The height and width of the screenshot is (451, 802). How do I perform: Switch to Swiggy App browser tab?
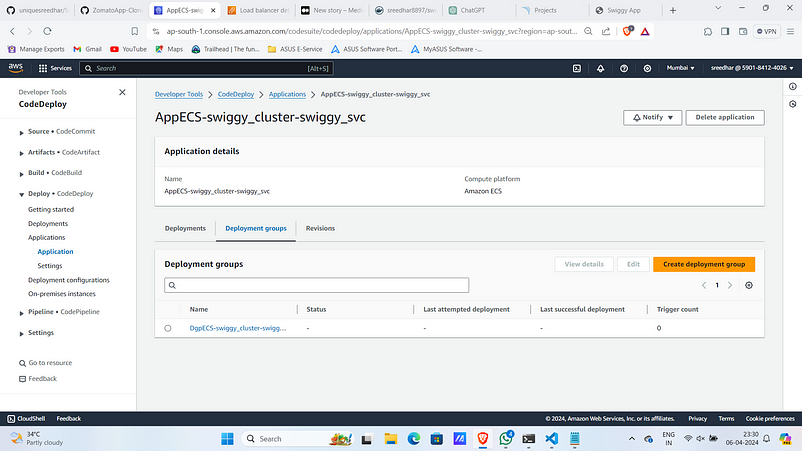tap(623, 10)
